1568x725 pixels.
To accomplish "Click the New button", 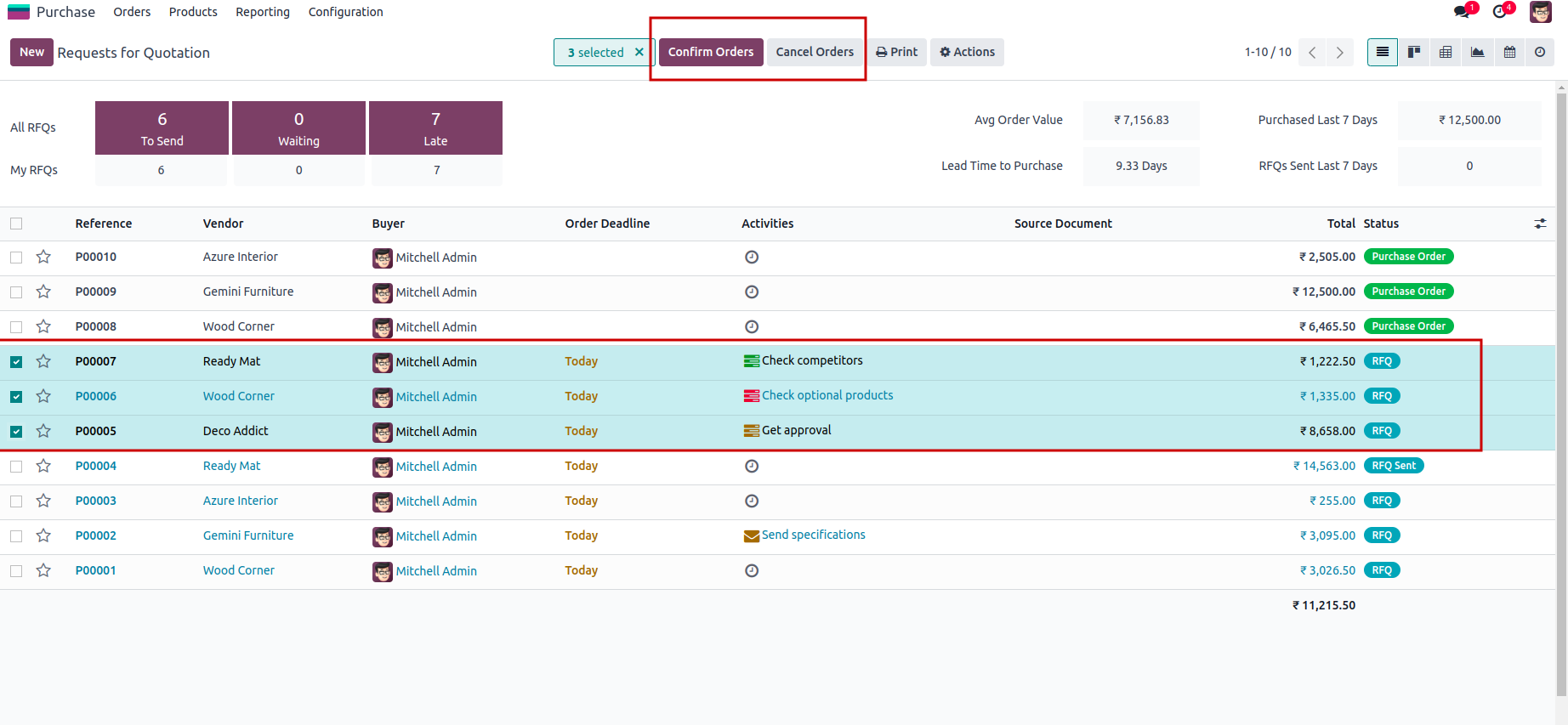I will pyautogui.click(x=31, y=52).
